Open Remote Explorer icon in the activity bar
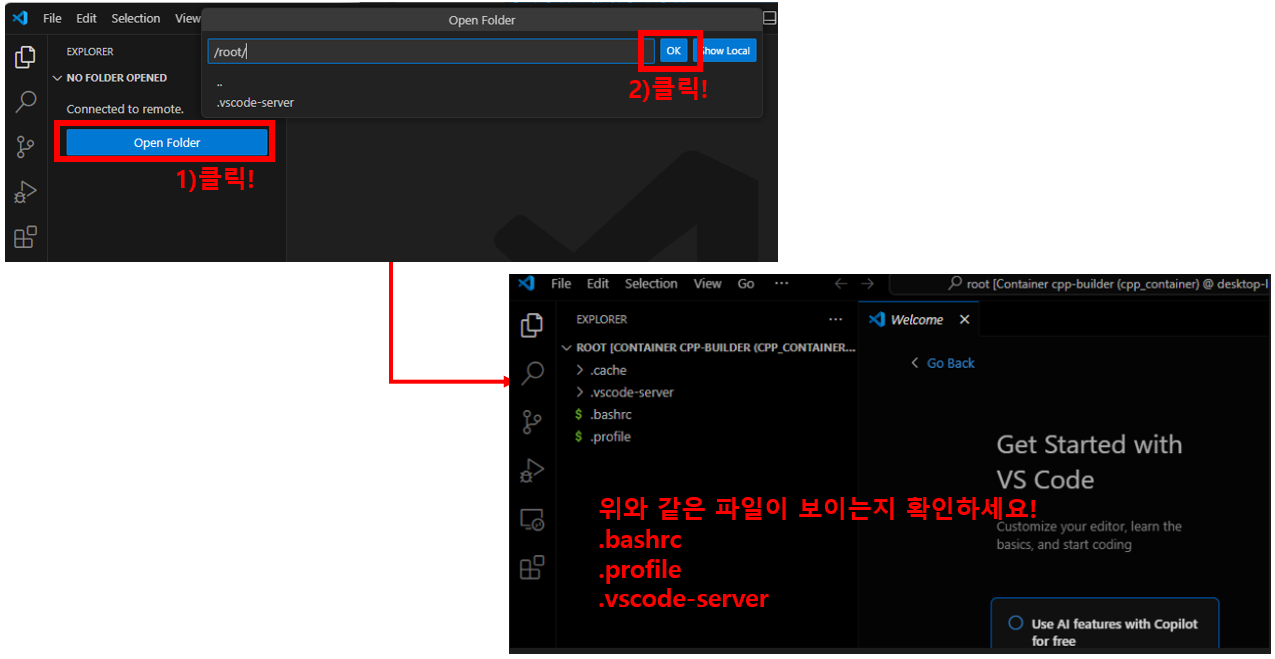This screenshot has height=659, width=1275. coord(532,520)
